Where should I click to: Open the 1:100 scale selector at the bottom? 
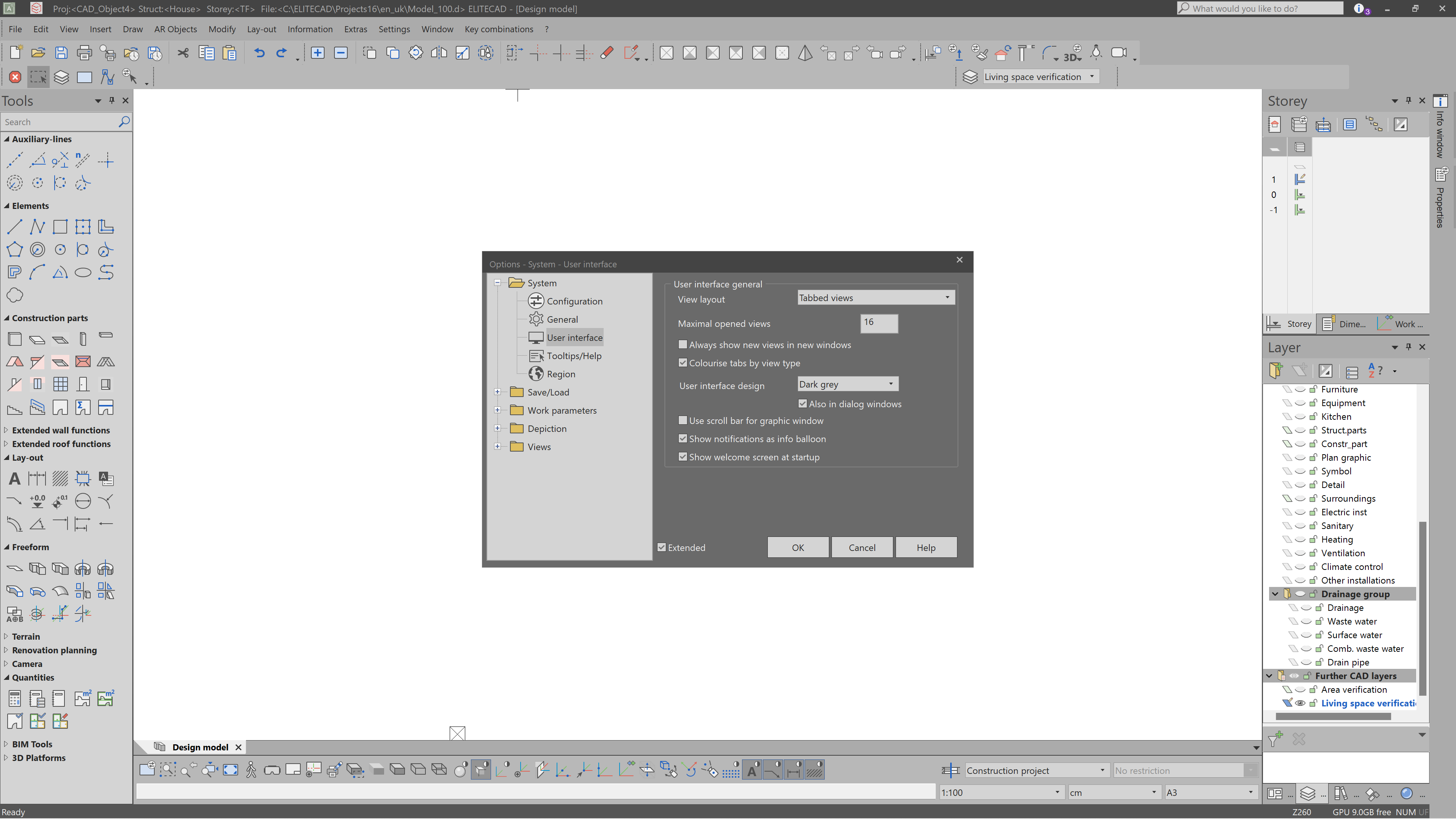pyautogui.click(x=1001, y=792)
